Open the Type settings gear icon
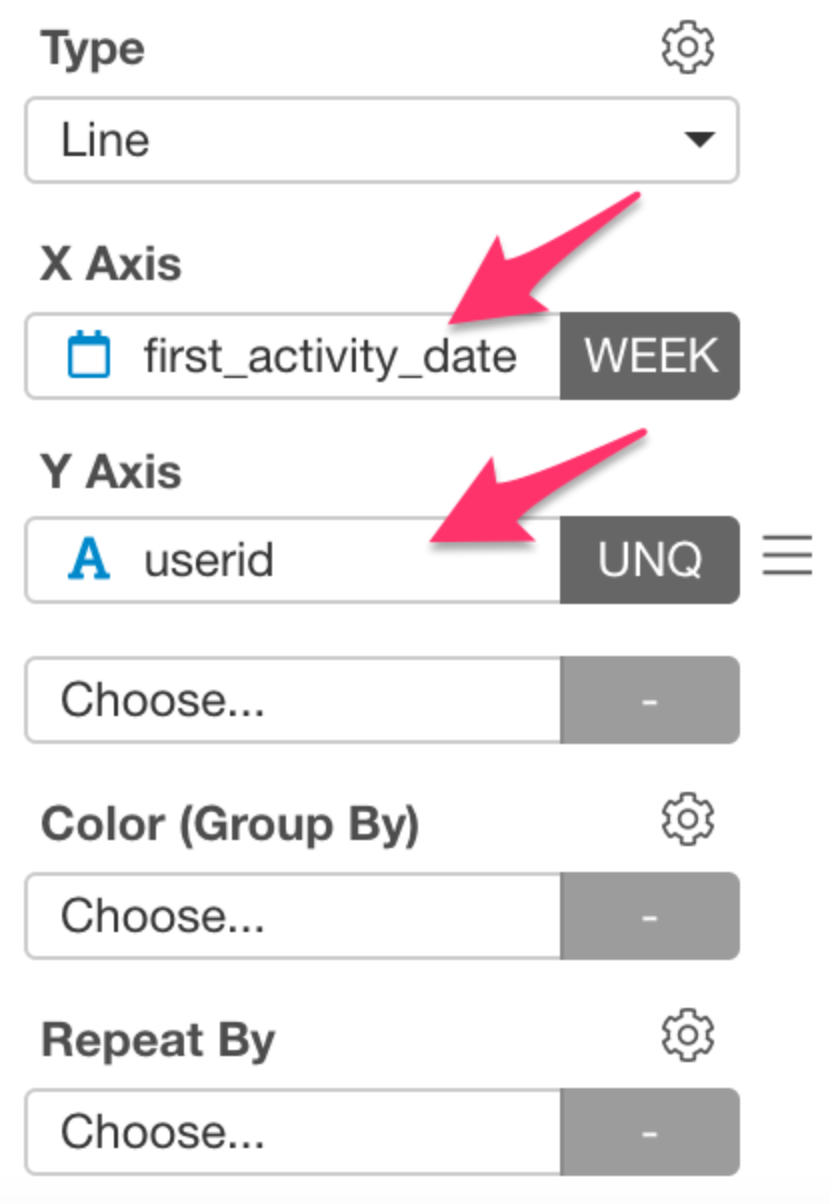 click(x=688, y=47)
